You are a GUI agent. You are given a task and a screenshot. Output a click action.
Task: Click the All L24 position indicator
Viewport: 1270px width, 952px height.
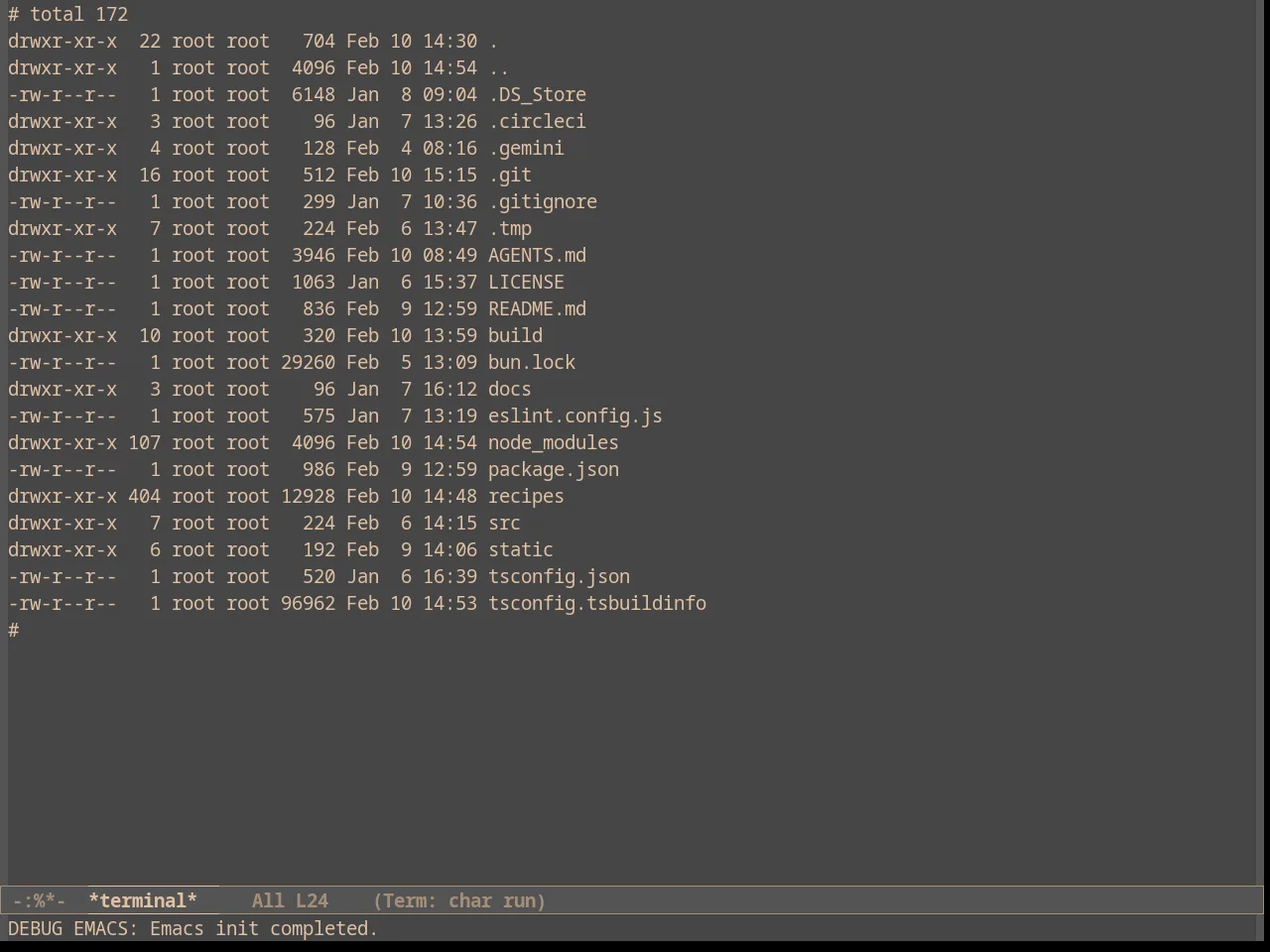[x=290, y=900]
